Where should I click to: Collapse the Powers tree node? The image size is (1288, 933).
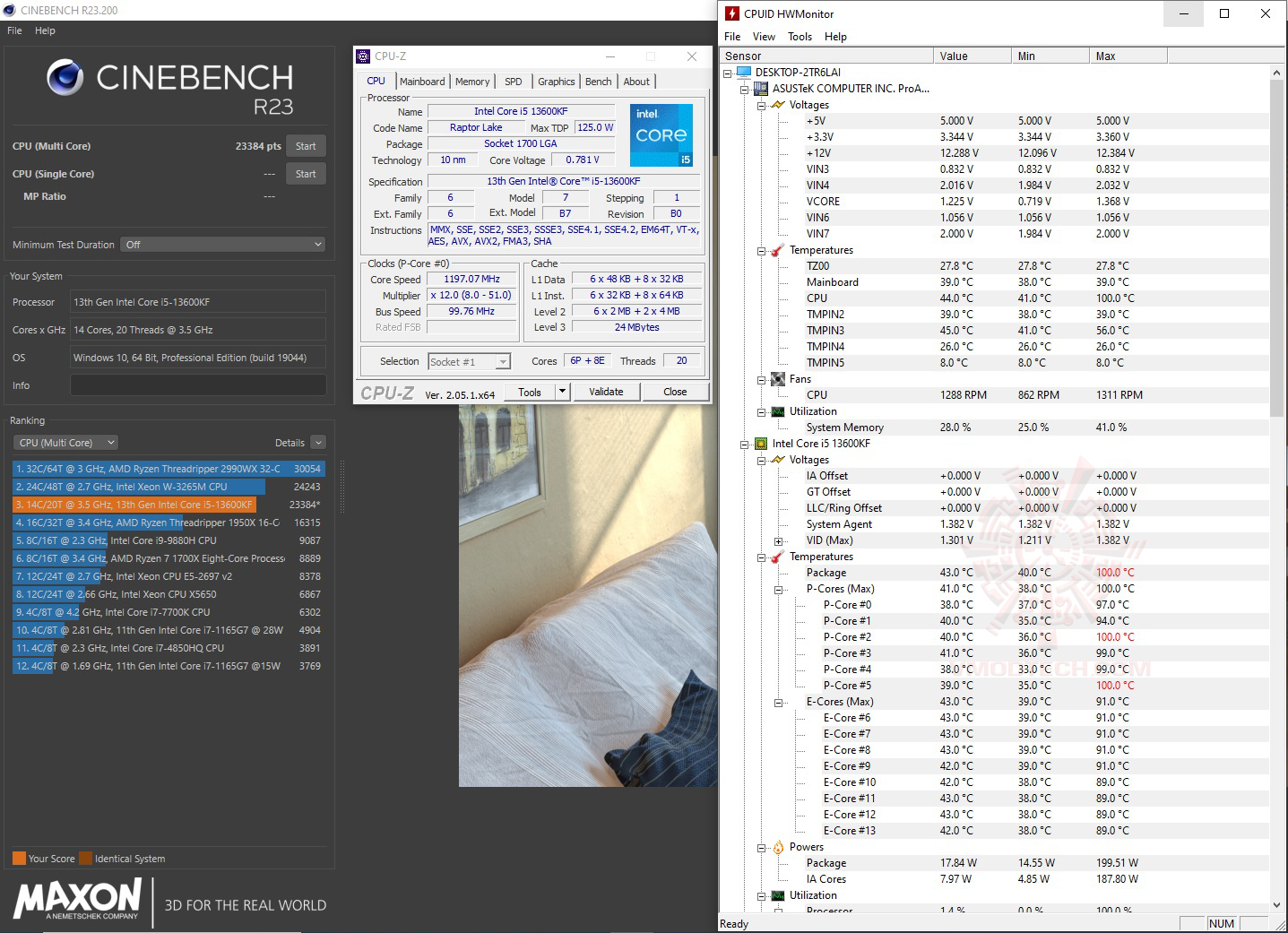coord(762,847)
